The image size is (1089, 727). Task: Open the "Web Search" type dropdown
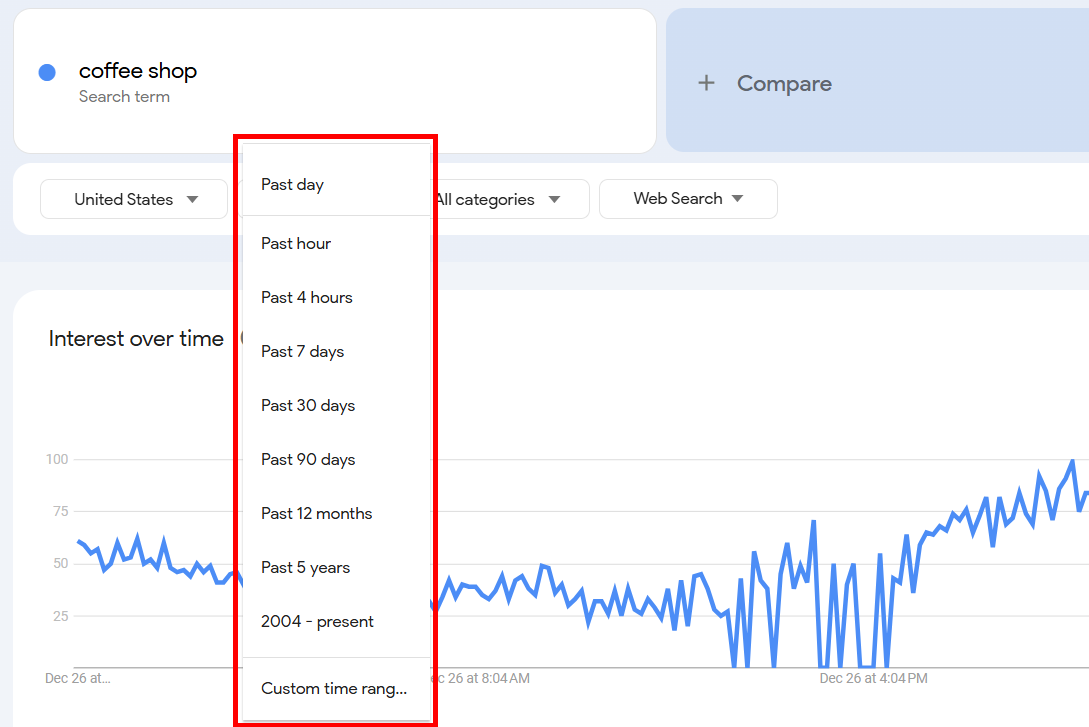point(688,199)
